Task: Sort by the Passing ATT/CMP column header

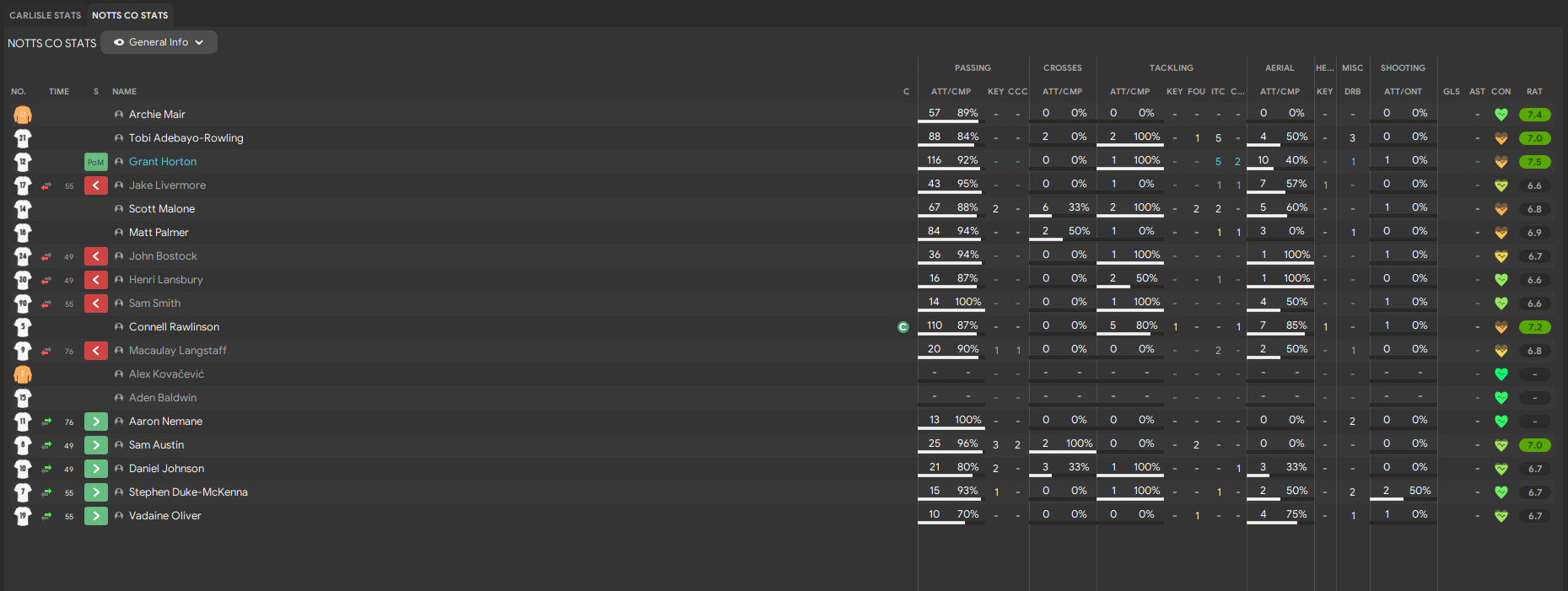Action: point(951,91)
